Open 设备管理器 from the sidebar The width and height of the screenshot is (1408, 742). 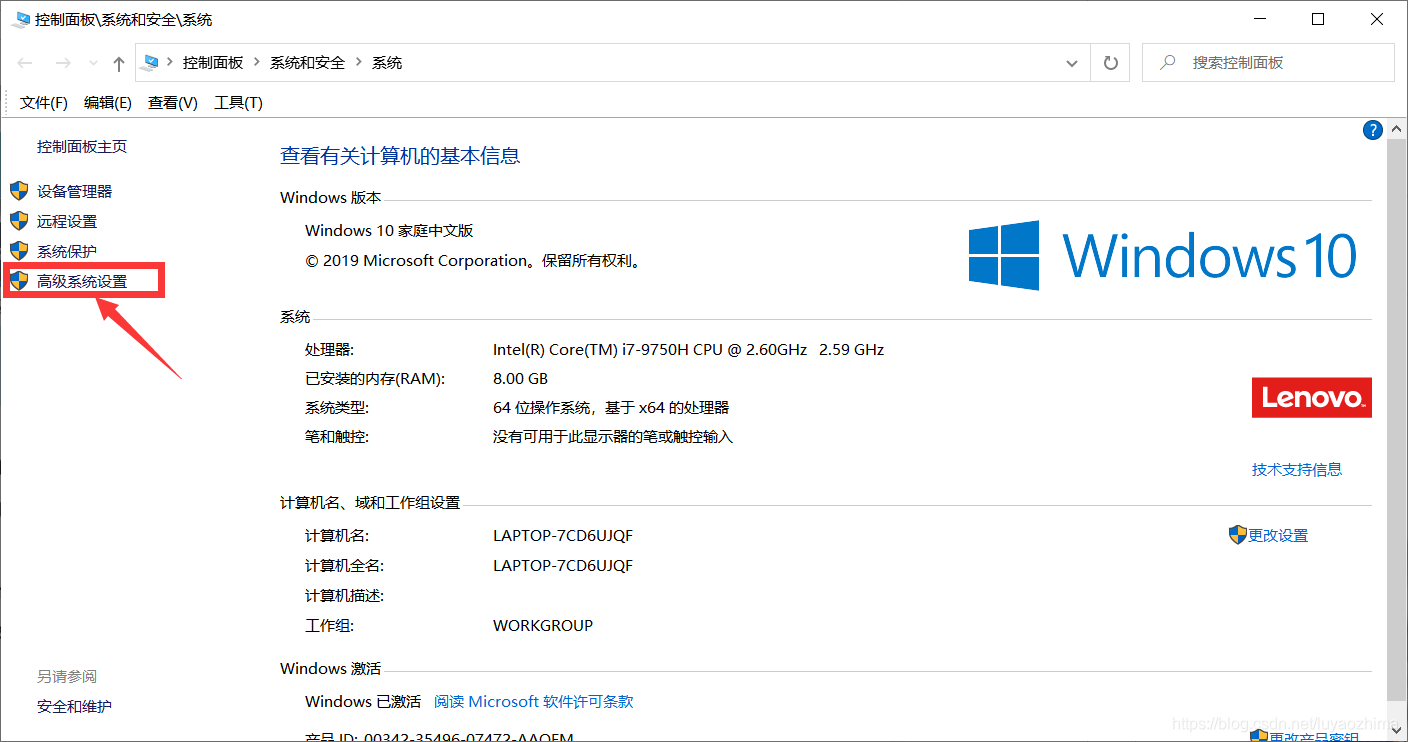point(75,191)
